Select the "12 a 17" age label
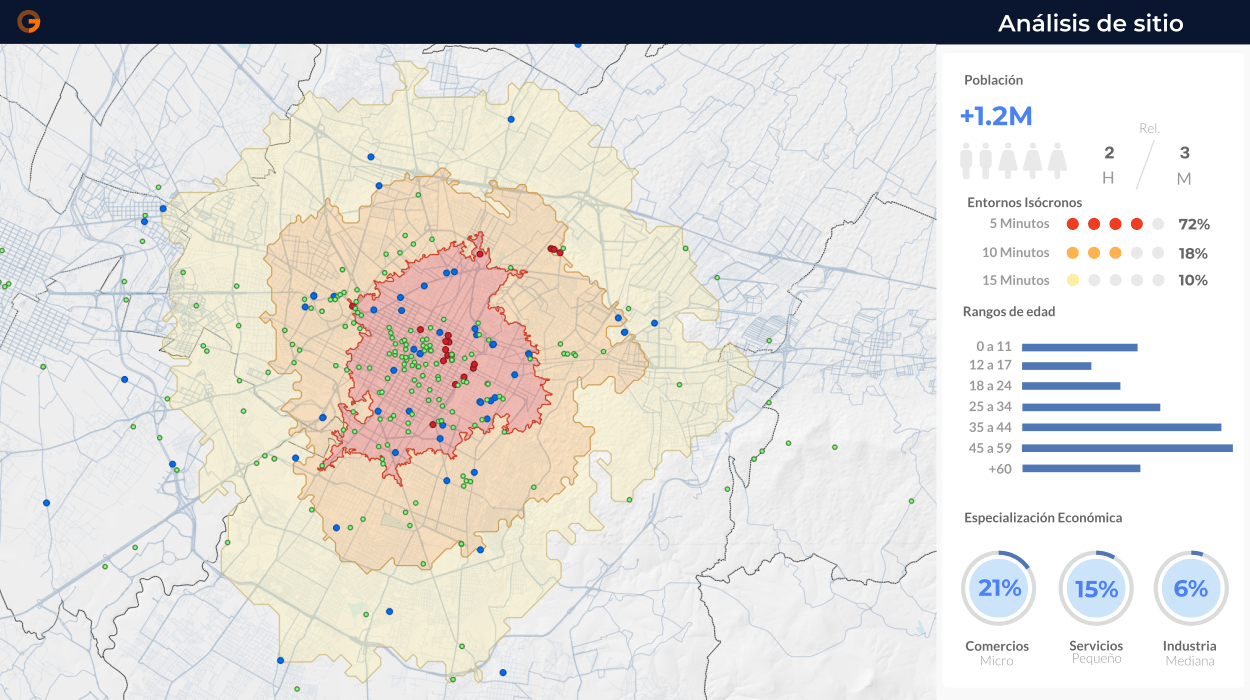Image resolution: width=1250 pixels, height=700 pixels. tap(991, 365)
